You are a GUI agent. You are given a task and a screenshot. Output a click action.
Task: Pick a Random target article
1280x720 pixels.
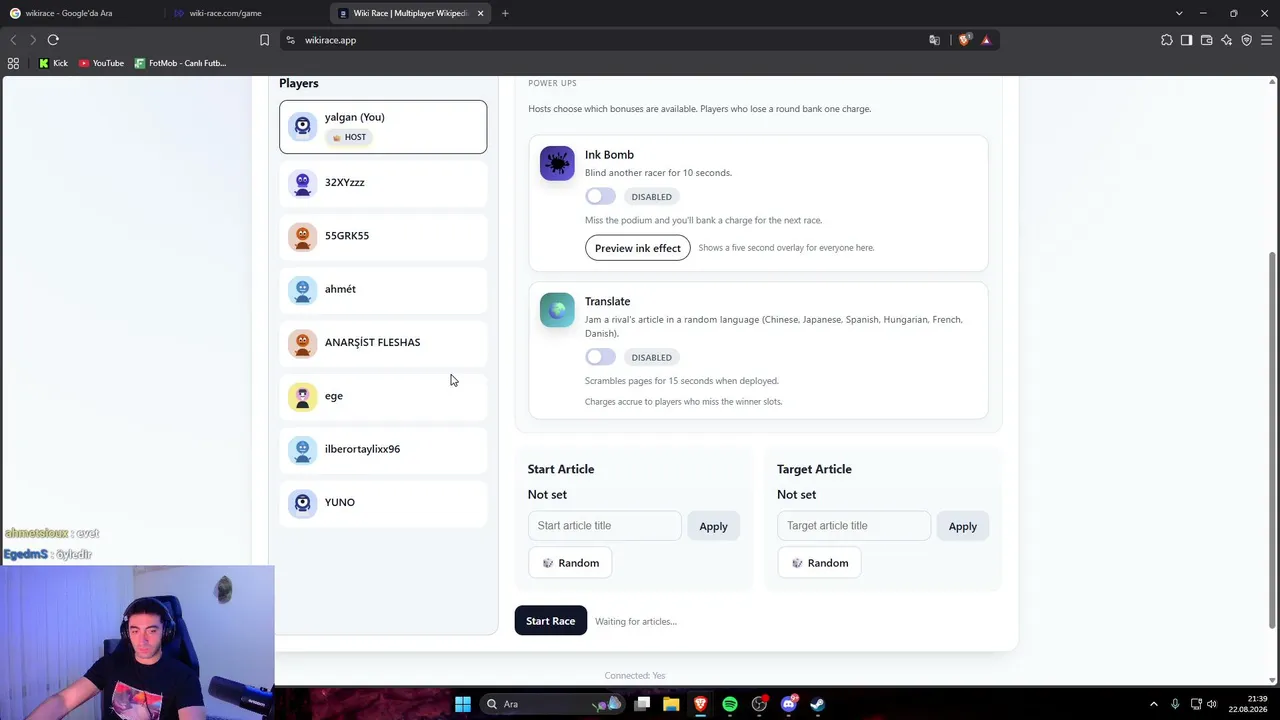(x=819, y=563)
